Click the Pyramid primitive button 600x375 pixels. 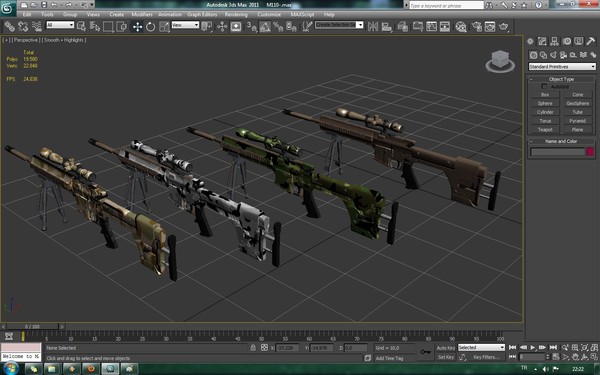point(578,121)
